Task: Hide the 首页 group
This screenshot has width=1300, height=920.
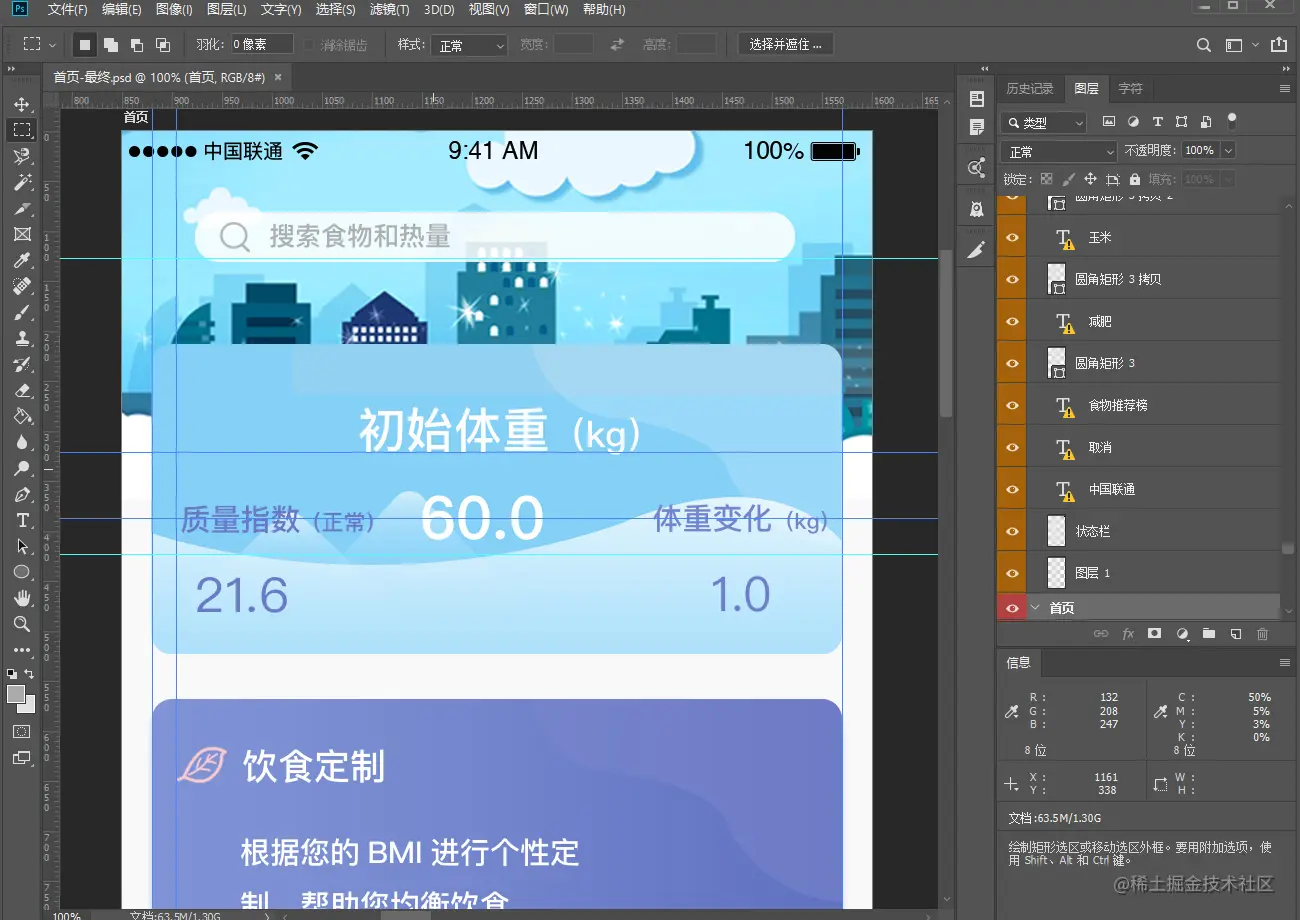Action: 1012,608
